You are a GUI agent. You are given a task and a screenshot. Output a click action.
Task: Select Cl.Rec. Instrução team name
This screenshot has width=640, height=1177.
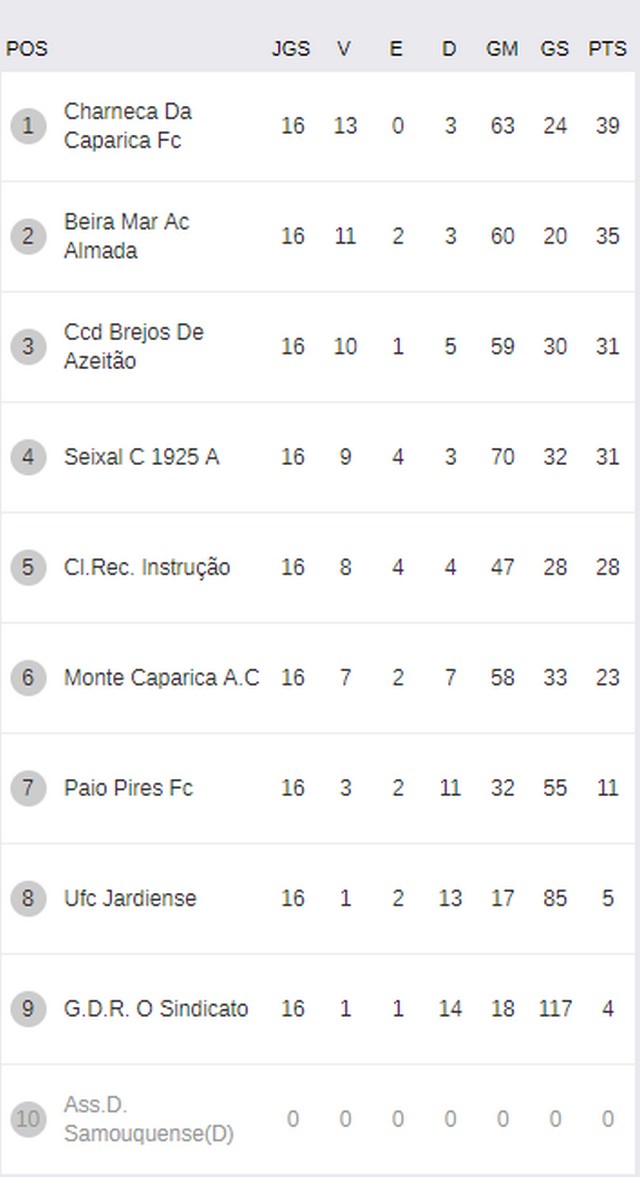point(147,567)
